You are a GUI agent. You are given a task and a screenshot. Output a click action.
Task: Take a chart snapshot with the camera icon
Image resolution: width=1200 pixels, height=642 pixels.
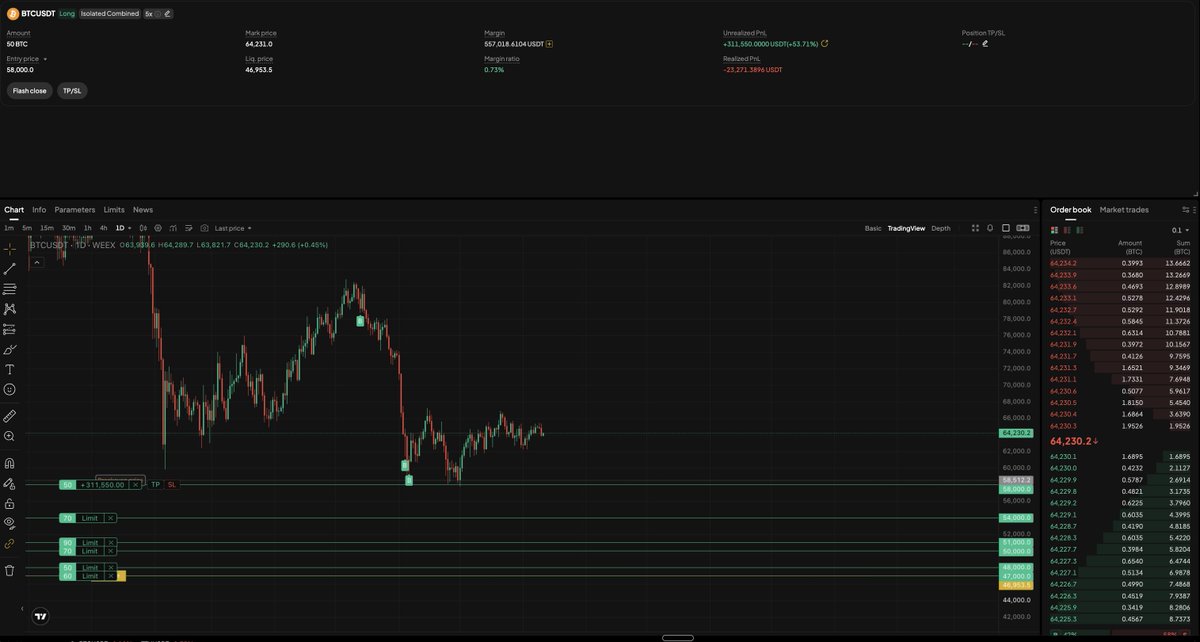(x=204, y=228)
